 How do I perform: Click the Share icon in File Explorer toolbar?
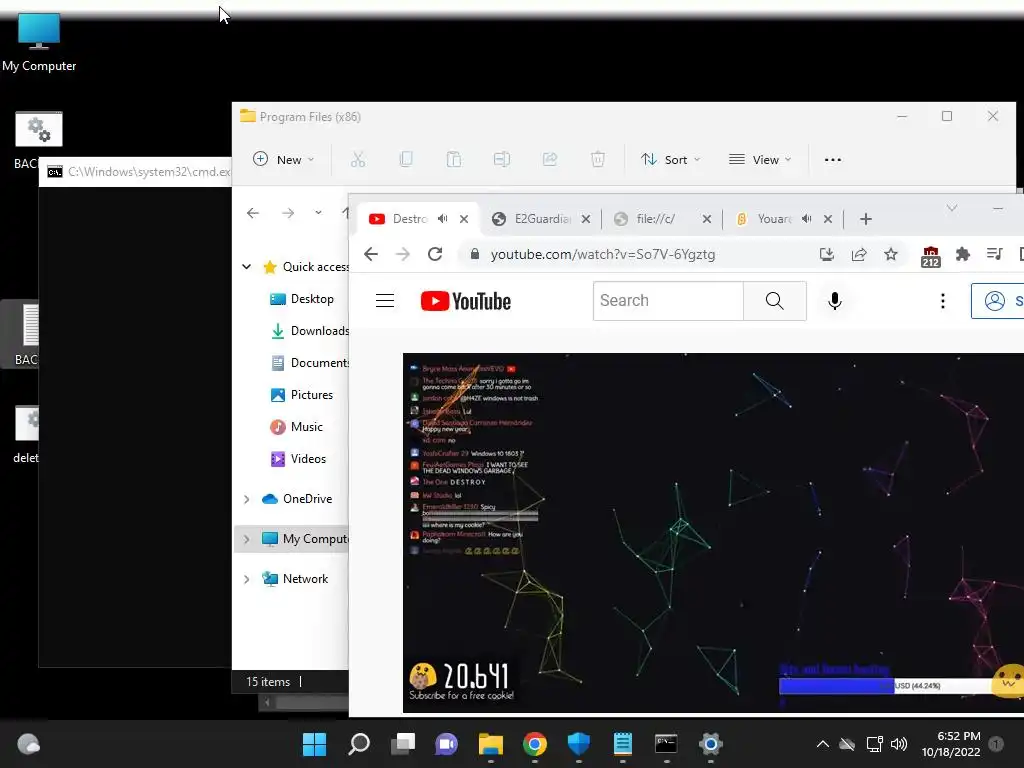(x=550, y=159)
